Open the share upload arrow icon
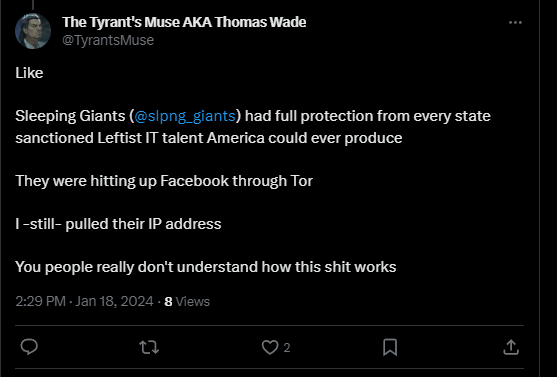The width and height of the screenshot is (557, 377). [x=511, y=347]
